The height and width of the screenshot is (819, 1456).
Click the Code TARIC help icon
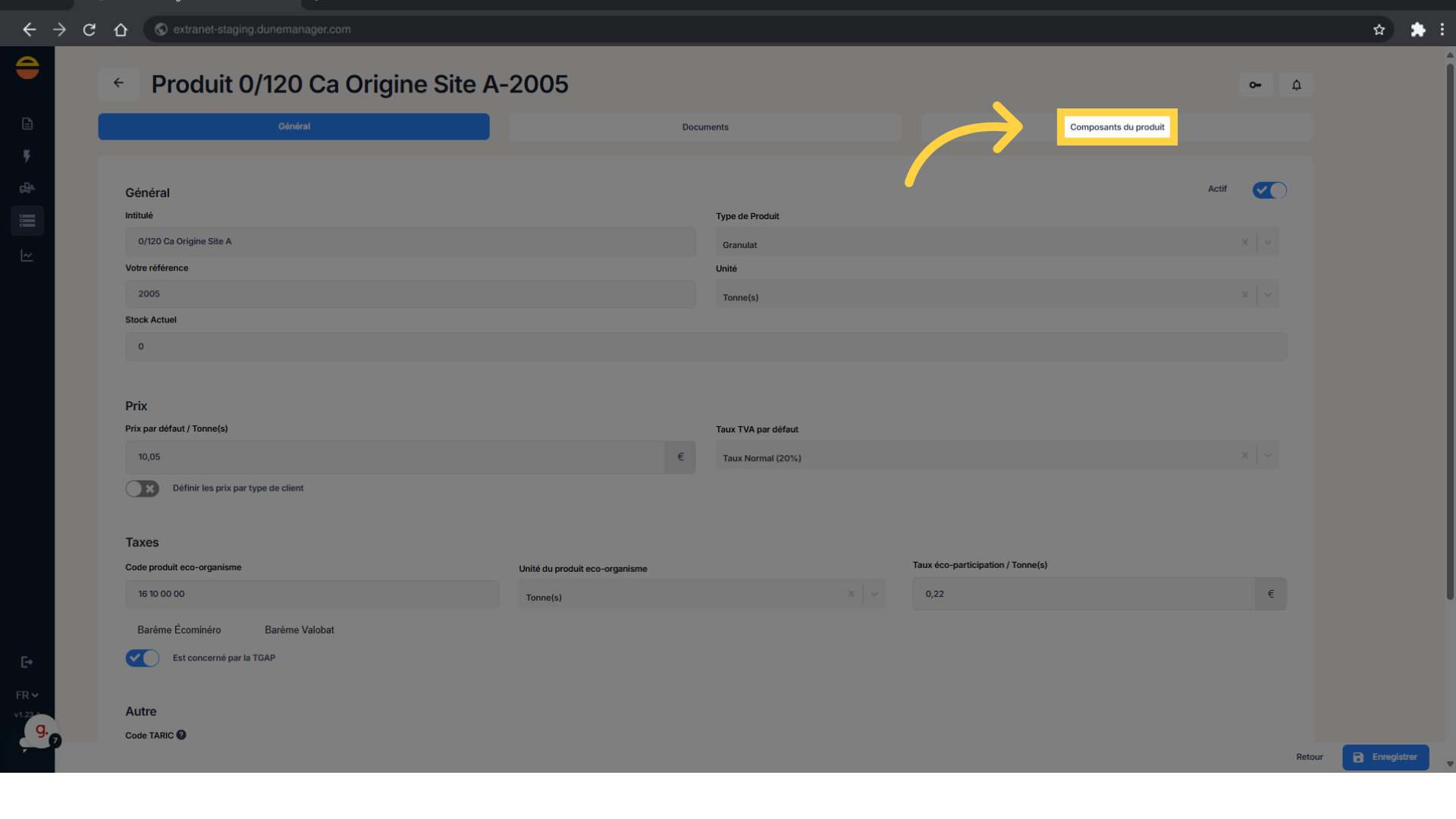pos(181,735)
